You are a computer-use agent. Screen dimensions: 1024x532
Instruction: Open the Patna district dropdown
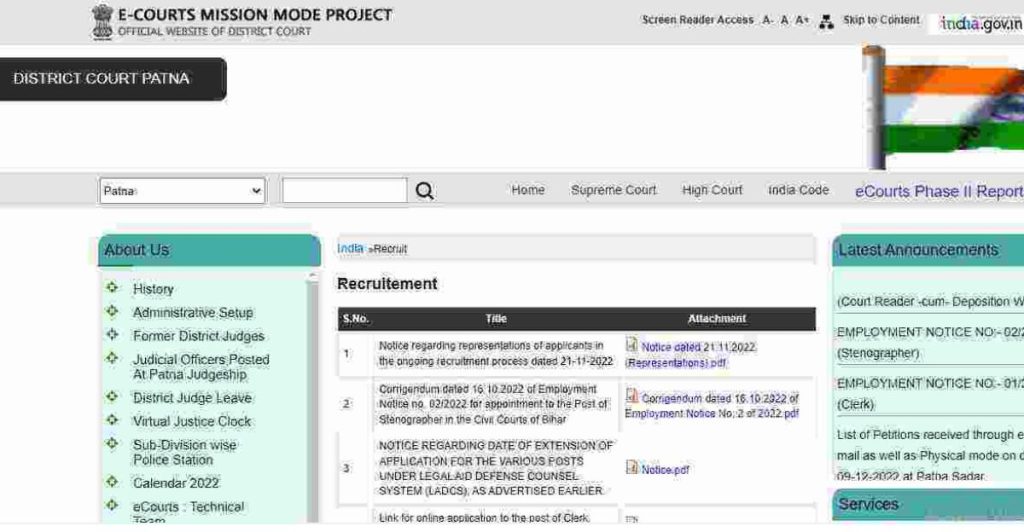point(182,191)
